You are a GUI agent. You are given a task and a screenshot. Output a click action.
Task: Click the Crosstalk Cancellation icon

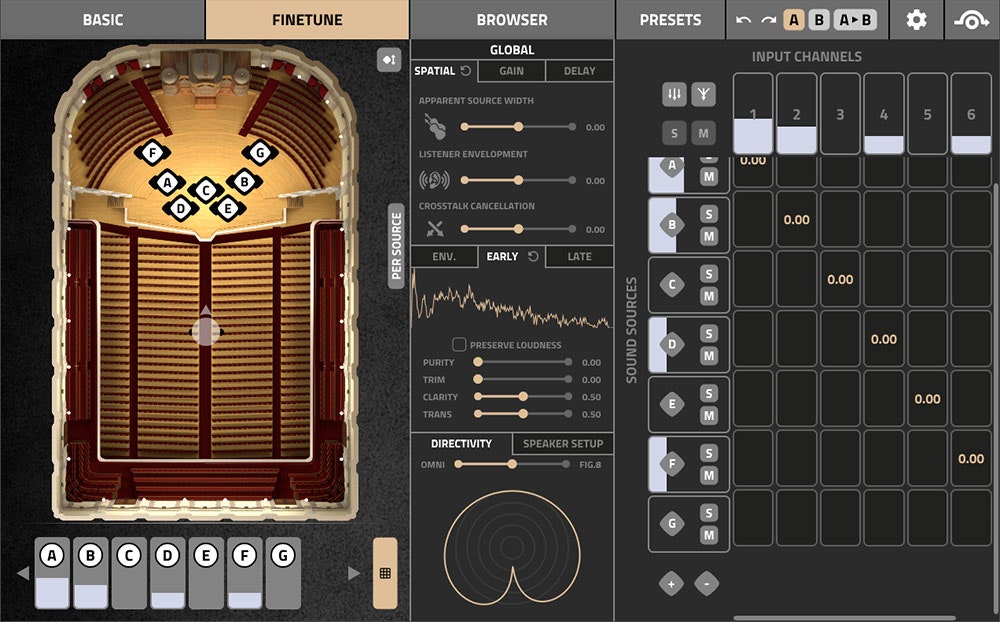click(435, 228)
